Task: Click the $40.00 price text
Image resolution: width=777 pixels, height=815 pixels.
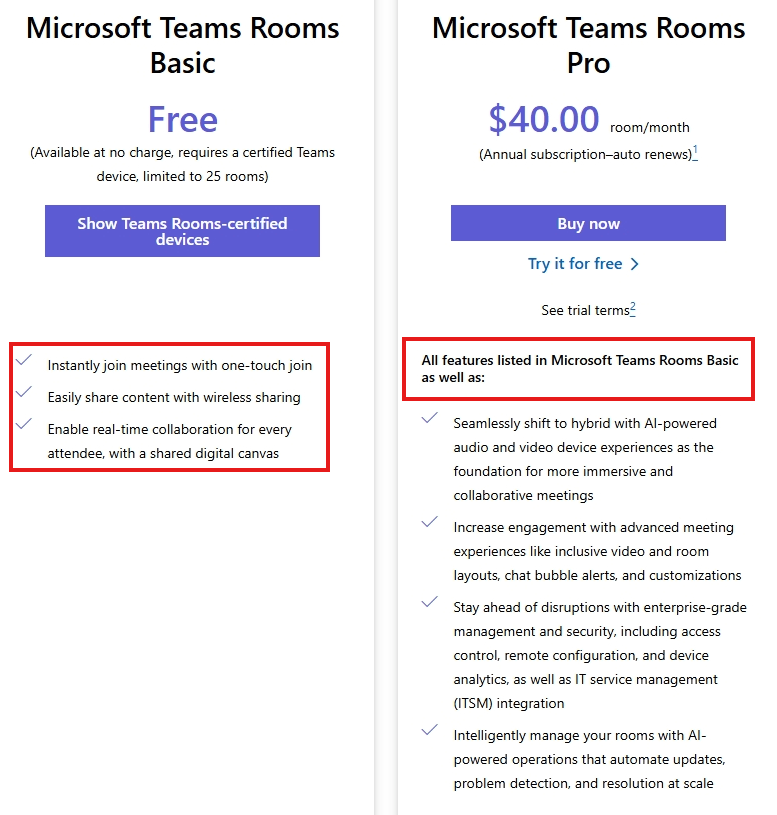Action: tap(544, 120)
